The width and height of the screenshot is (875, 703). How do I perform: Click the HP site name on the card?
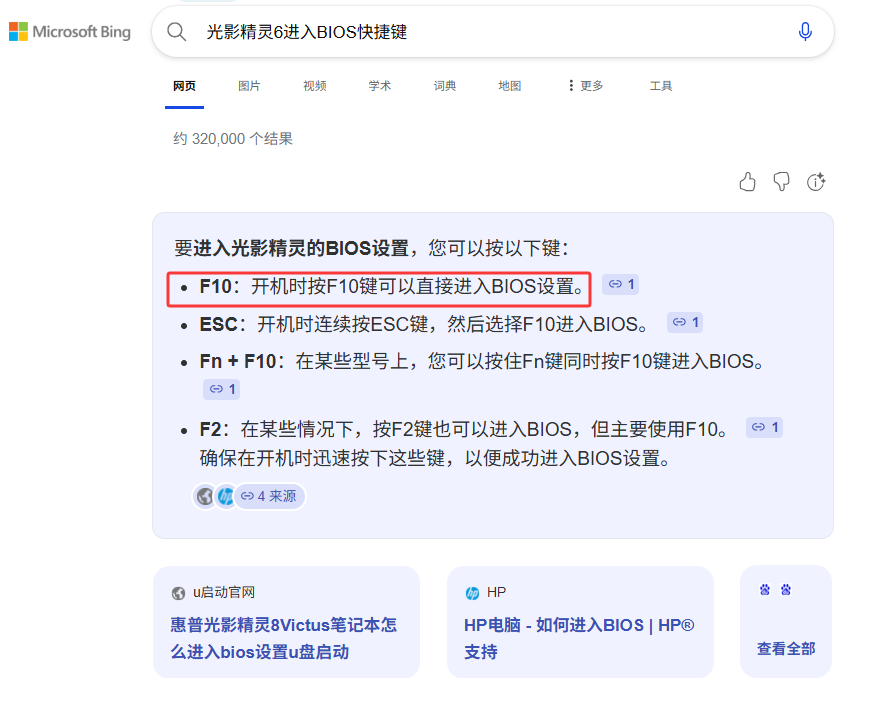tap(497, 593)
